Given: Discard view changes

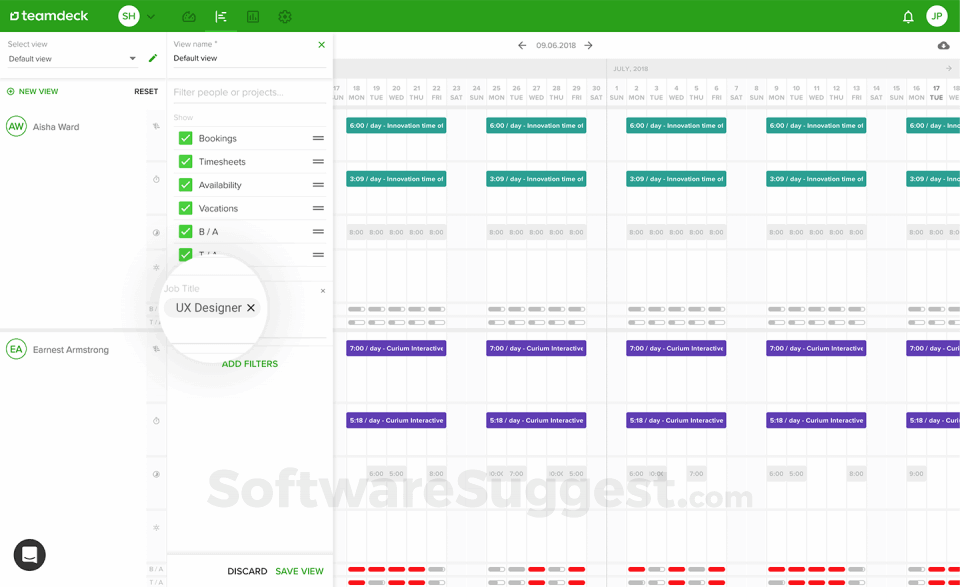Looking at the screenshot, I should coord(247,571).
